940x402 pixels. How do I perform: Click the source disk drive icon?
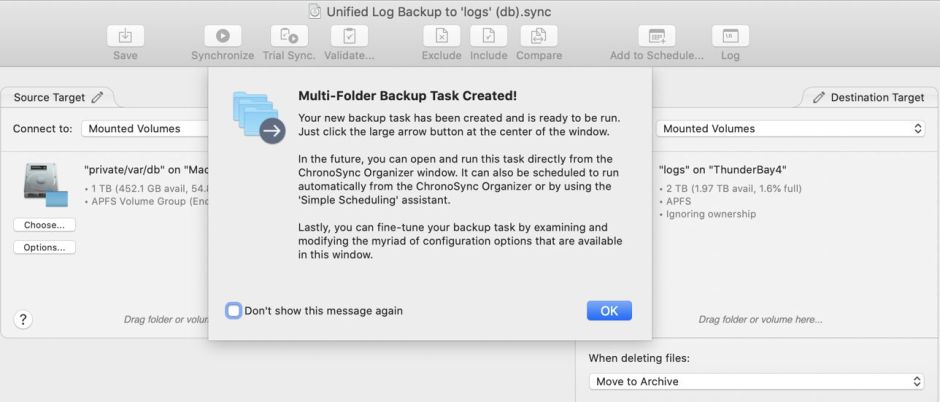(46, 185)
